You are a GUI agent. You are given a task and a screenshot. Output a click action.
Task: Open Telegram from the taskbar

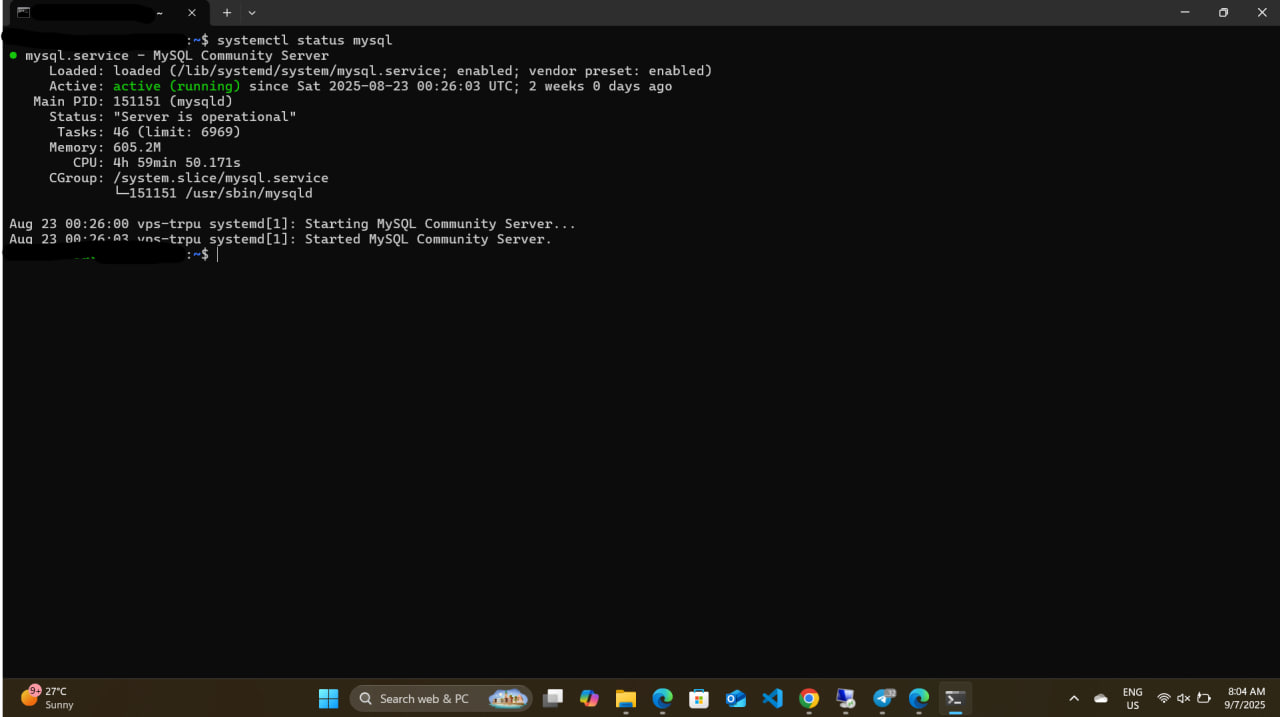pyautogui.click(x=883, y=698)
